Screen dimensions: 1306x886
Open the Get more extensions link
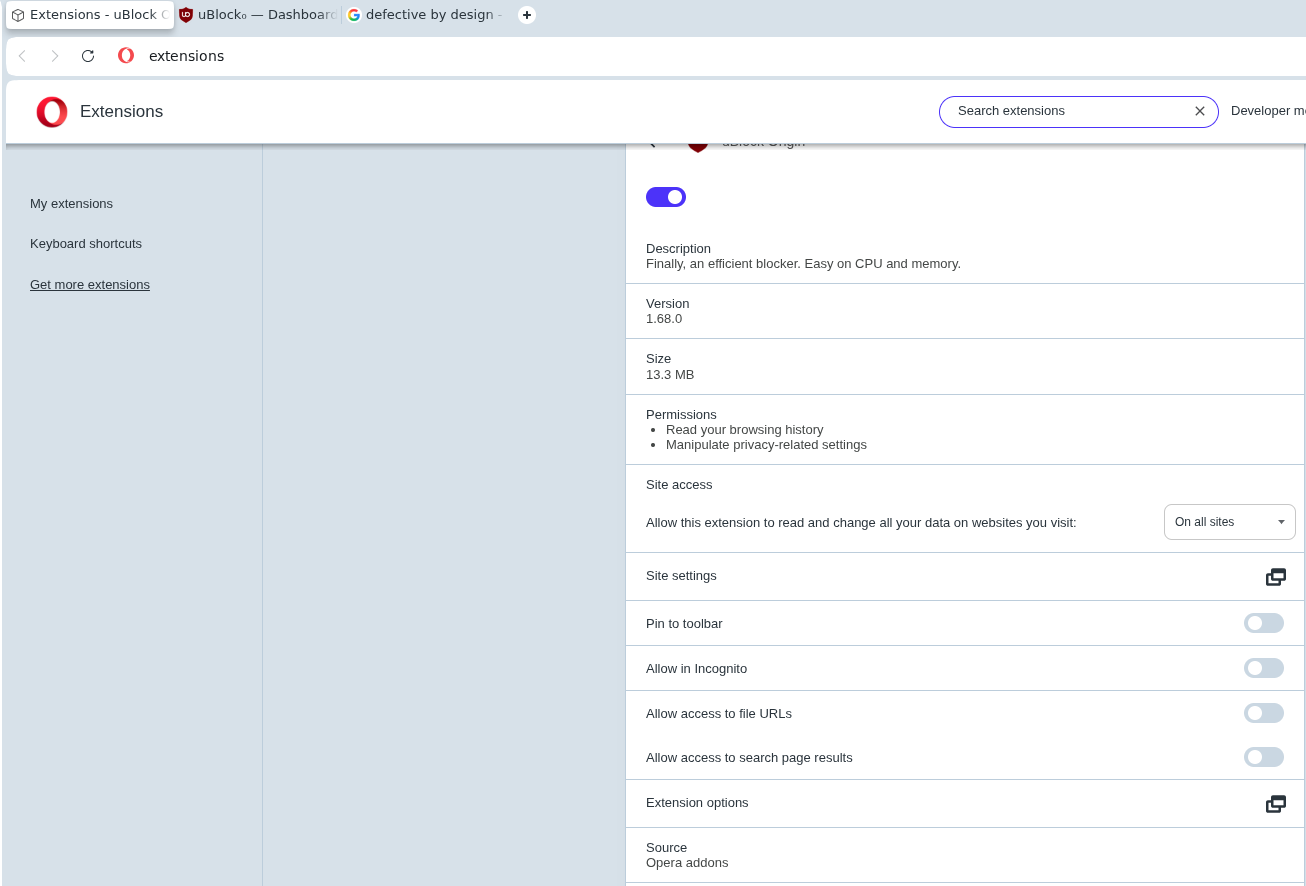click(90, 285)
